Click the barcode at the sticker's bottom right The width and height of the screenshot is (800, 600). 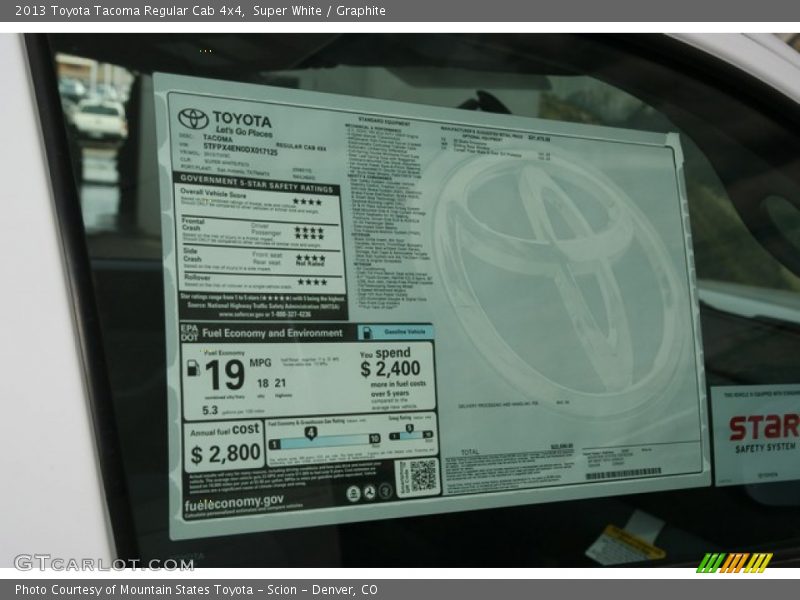(623, 474)
